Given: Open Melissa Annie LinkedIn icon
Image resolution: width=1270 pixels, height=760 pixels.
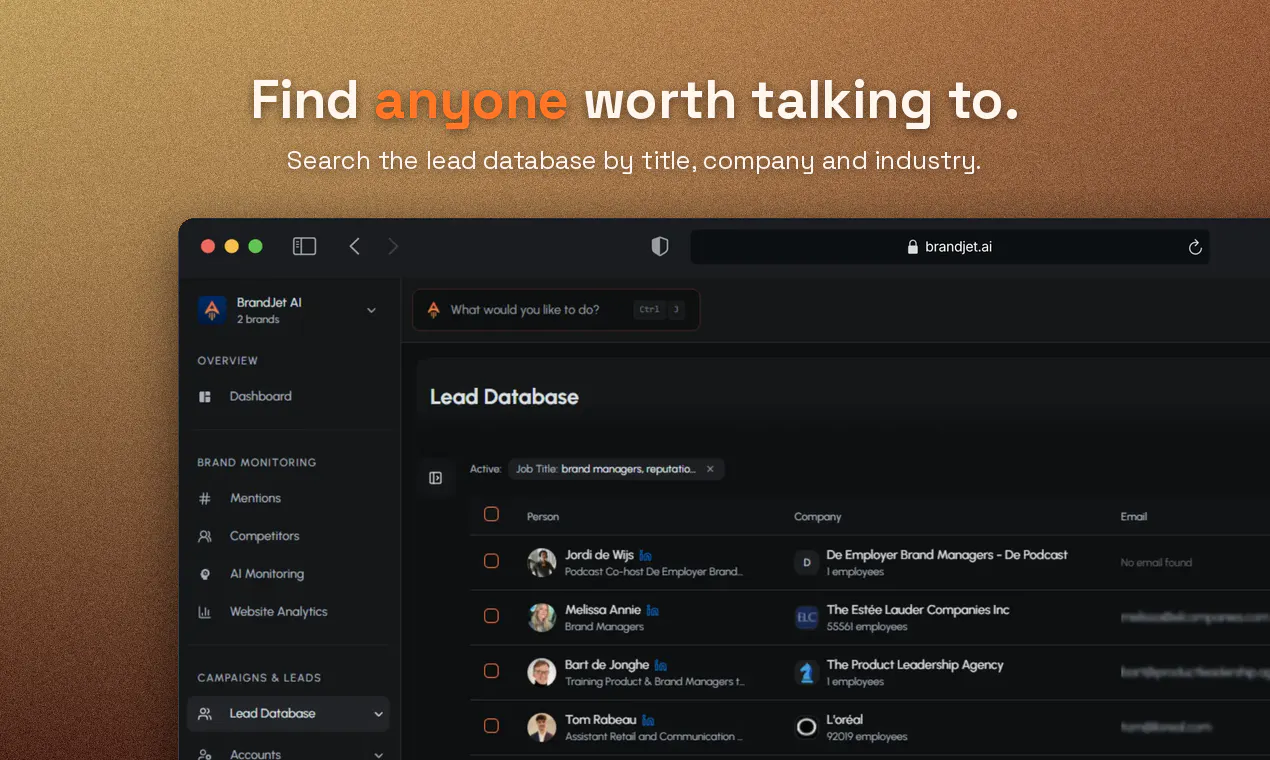Looking at the screenshot, I should (653, 610).
